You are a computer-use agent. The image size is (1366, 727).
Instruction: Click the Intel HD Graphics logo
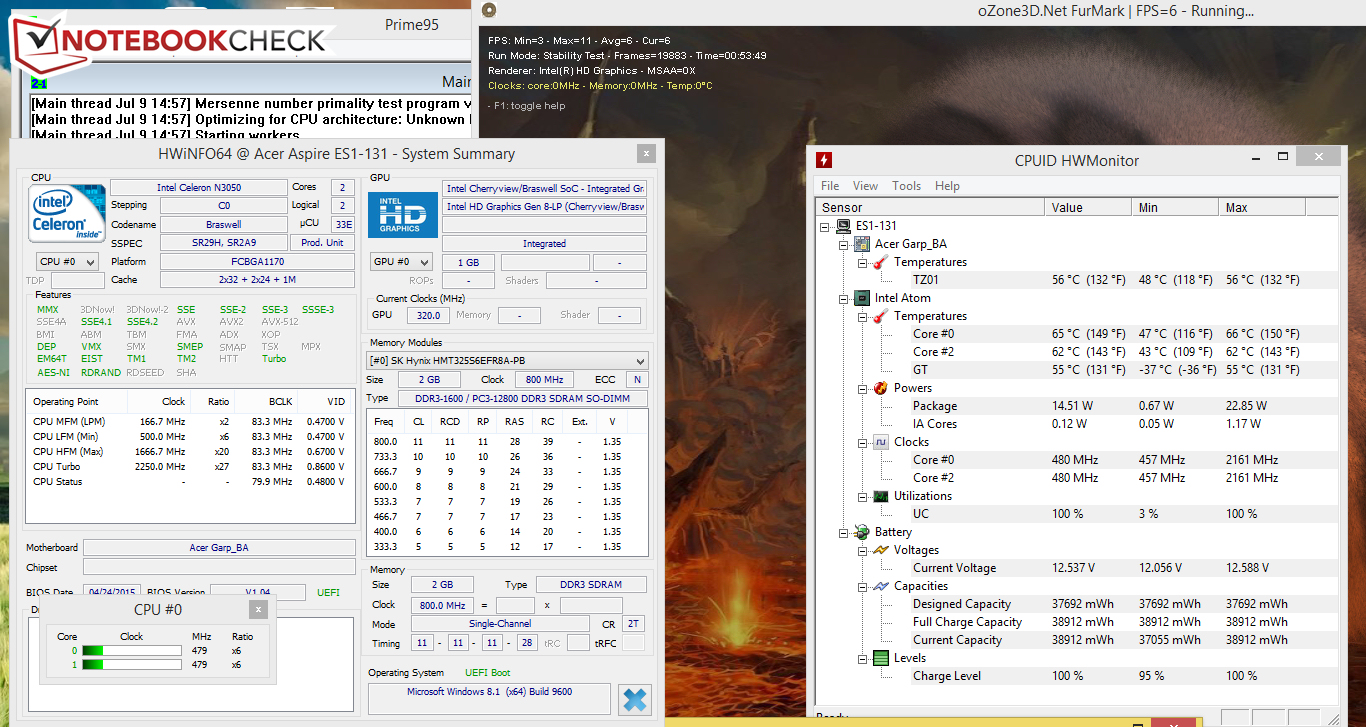click(x=403, y=214)
